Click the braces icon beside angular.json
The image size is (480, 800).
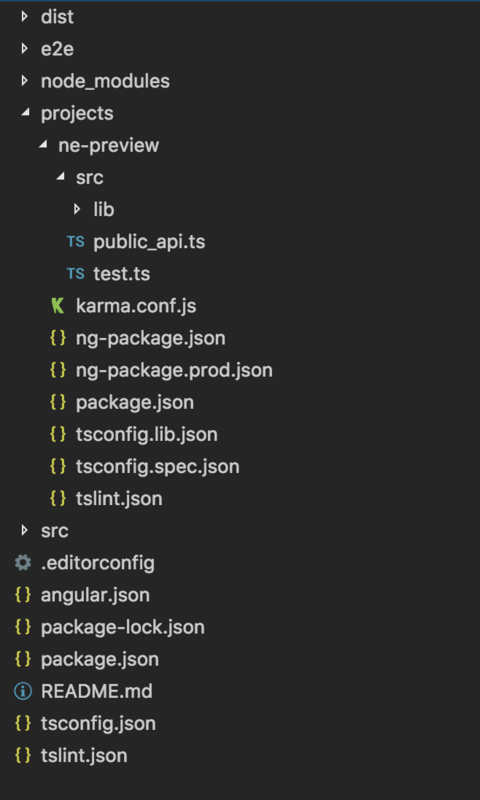(23, 595)
